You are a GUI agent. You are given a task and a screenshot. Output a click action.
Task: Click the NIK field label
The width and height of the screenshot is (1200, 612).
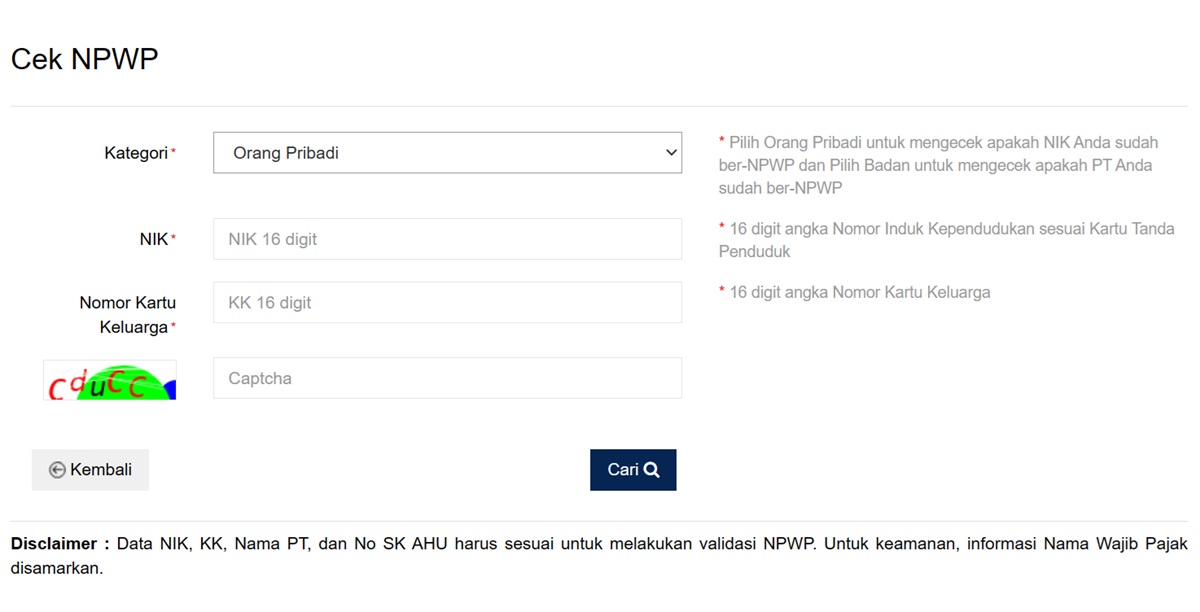155,238
